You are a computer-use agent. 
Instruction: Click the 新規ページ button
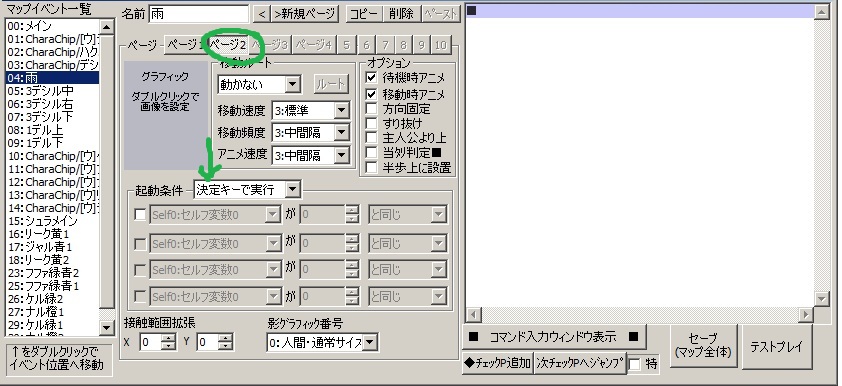coord(305,14)
